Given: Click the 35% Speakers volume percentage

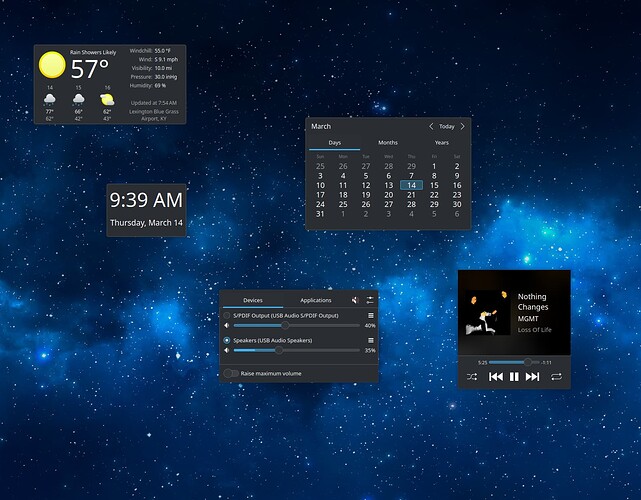Looking at the screenshot, I should click(370, 350).
